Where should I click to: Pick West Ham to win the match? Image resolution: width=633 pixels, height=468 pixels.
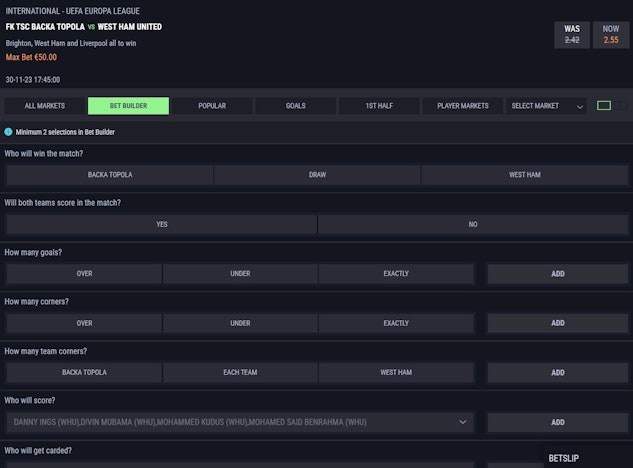(525, 175)
